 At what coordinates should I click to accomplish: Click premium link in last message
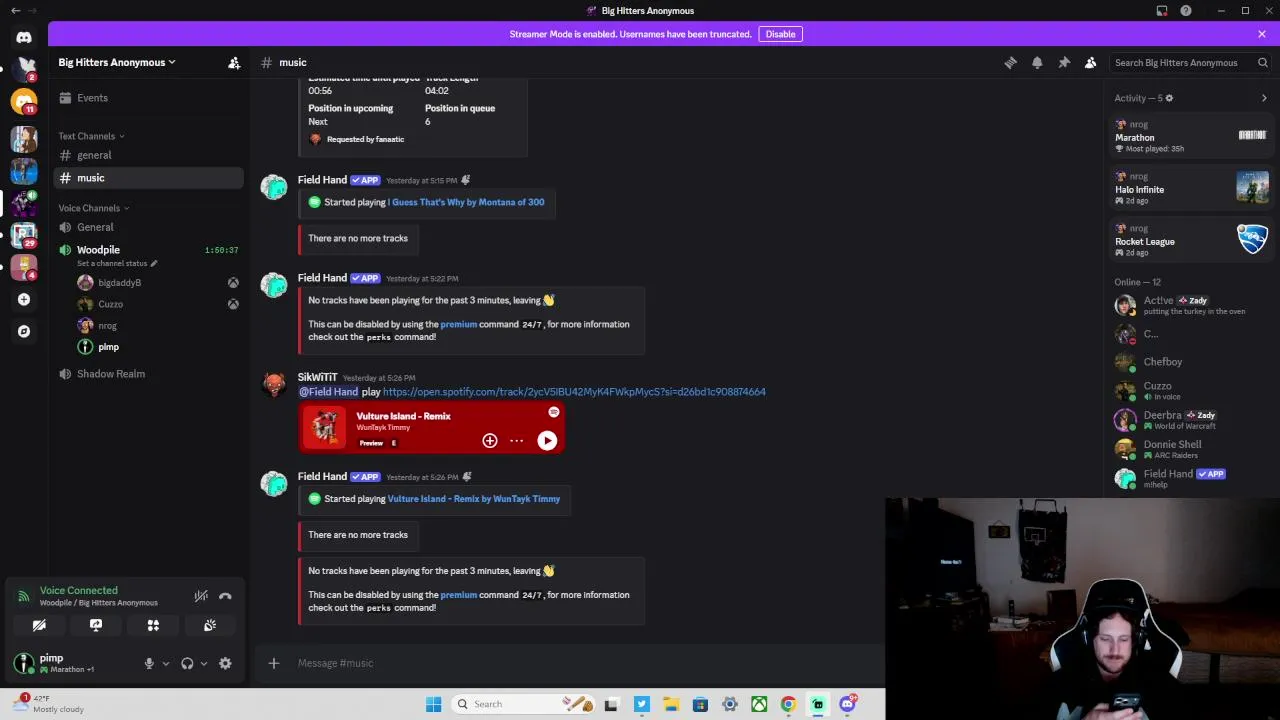coord(459,595)
